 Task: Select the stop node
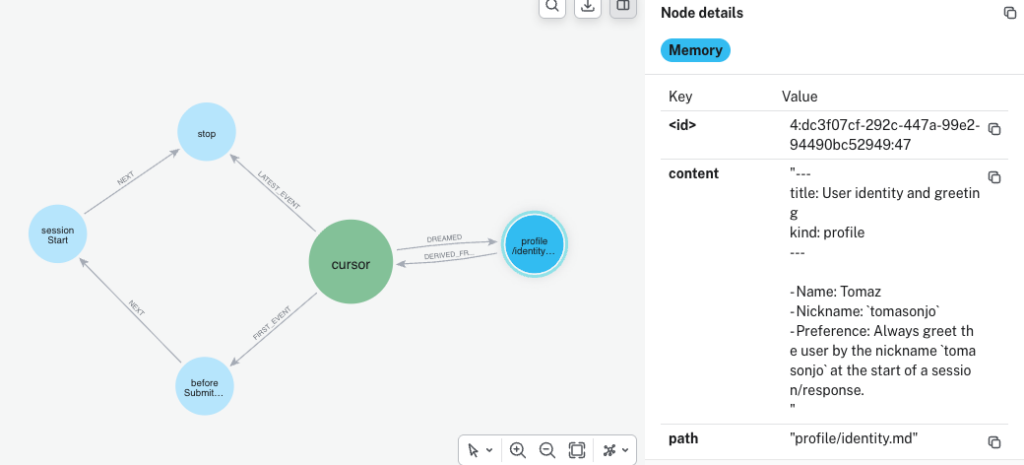(206, 133)
